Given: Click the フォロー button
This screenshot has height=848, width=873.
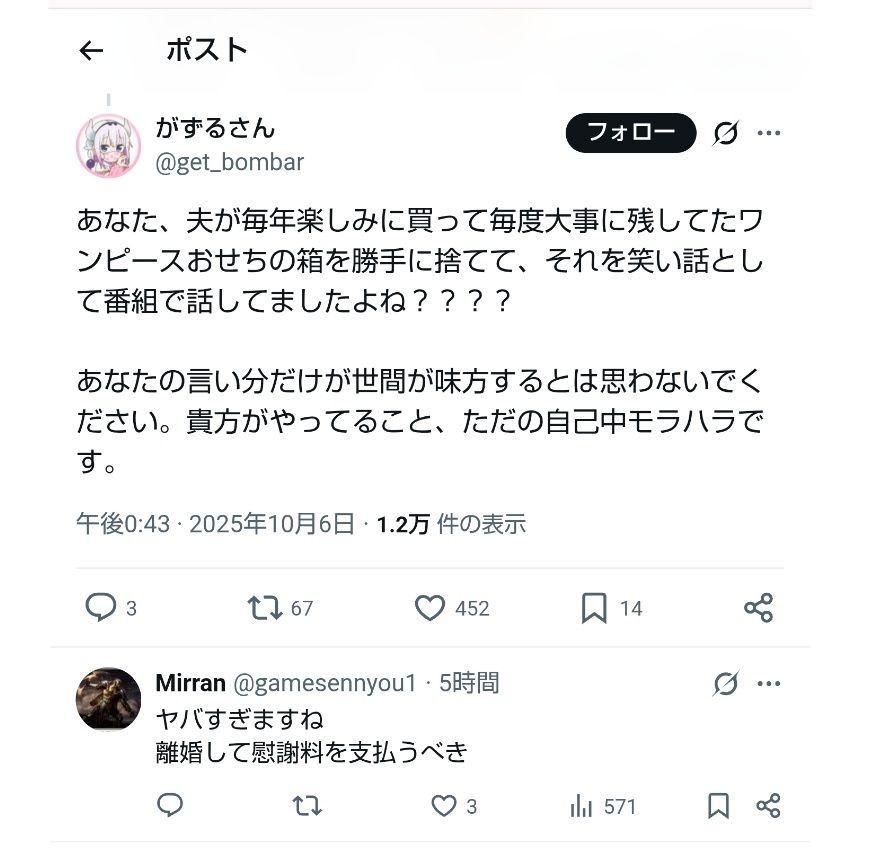Looking at the screenshot, I should [x=630, y=132].
